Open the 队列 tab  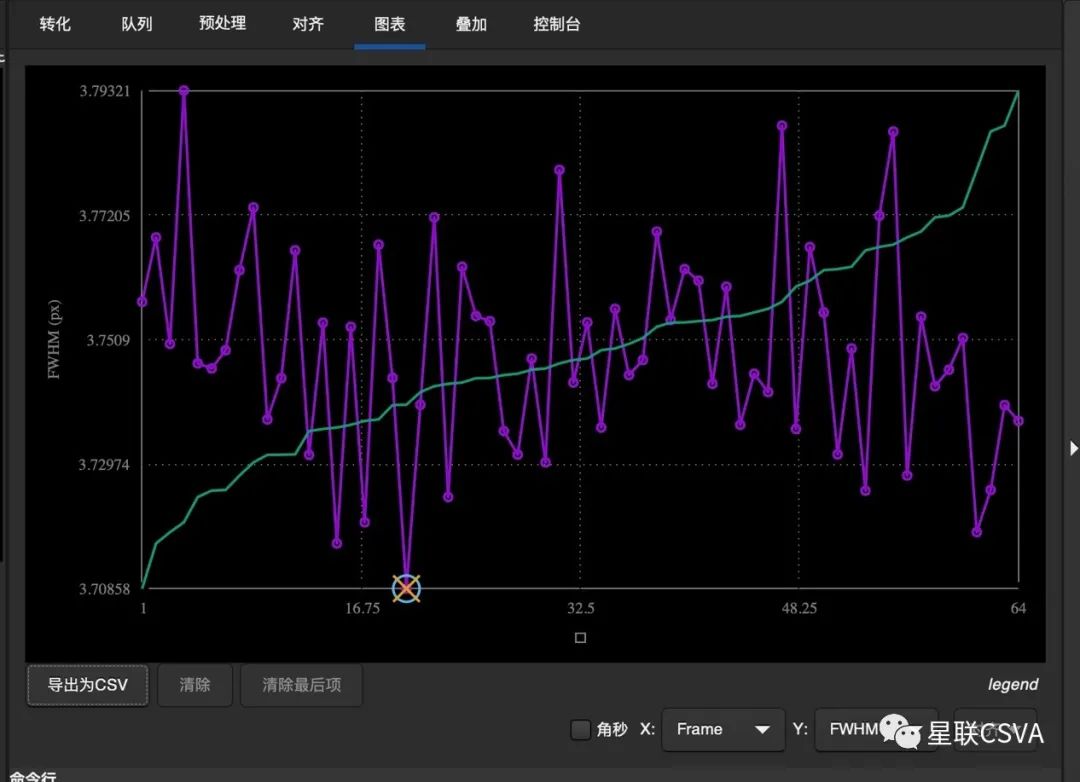click(137, 24)
